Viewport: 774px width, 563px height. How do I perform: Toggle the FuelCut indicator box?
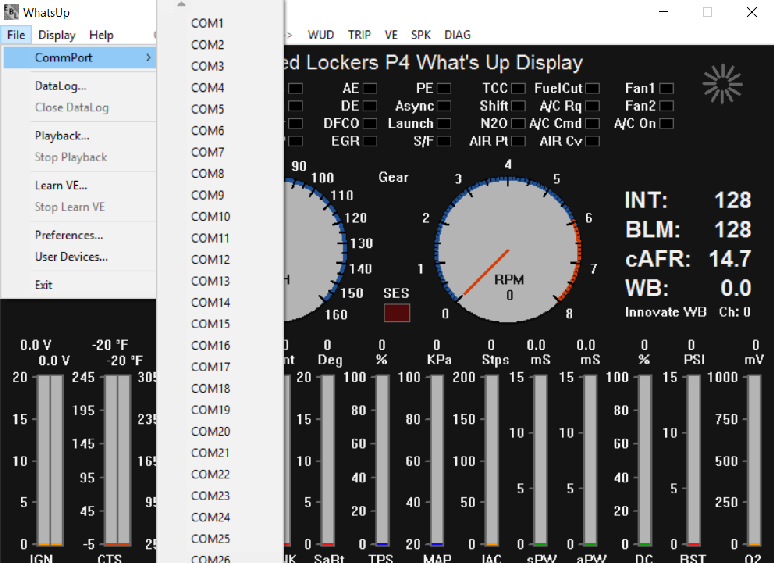[x=592, y=89]
